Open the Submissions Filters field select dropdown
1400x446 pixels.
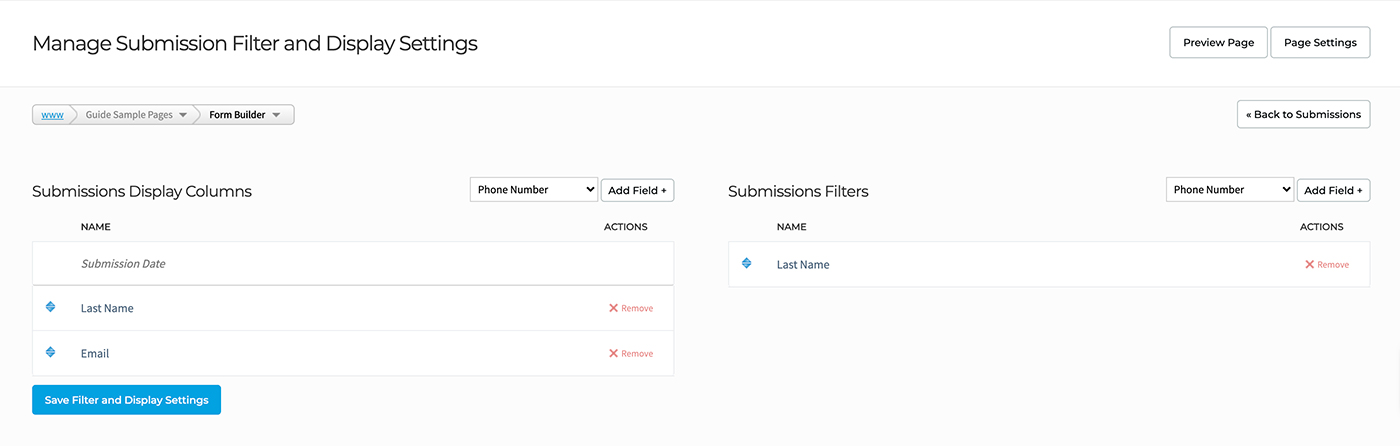pos(1229,190)
